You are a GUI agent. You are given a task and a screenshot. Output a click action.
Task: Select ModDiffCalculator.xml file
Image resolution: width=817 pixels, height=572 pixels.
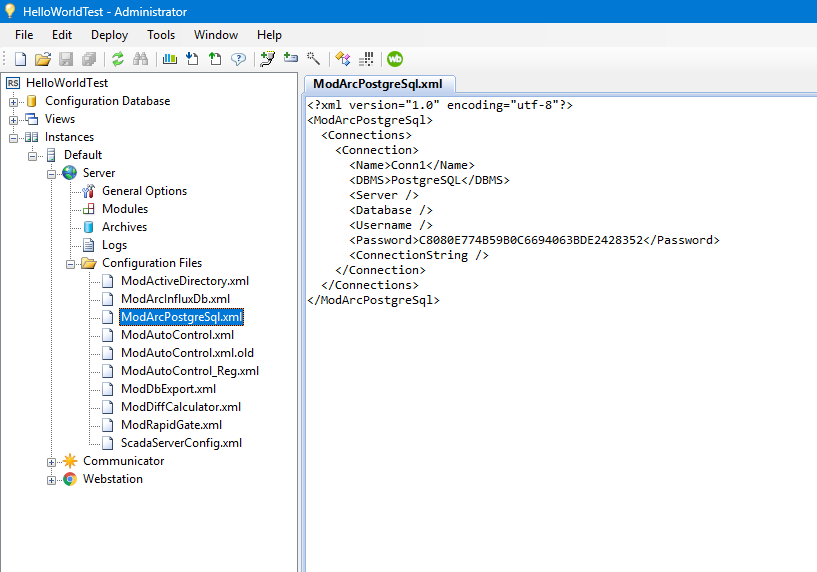click(181, 407)
